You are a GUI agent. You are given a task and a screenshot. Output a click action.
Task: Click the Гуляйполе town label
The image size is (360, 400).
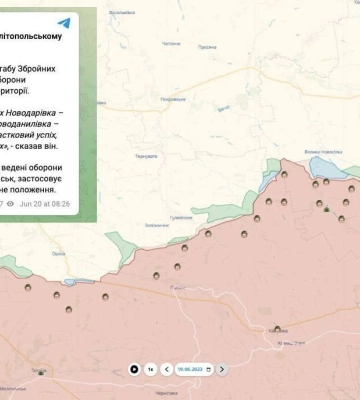pos(181,218)
